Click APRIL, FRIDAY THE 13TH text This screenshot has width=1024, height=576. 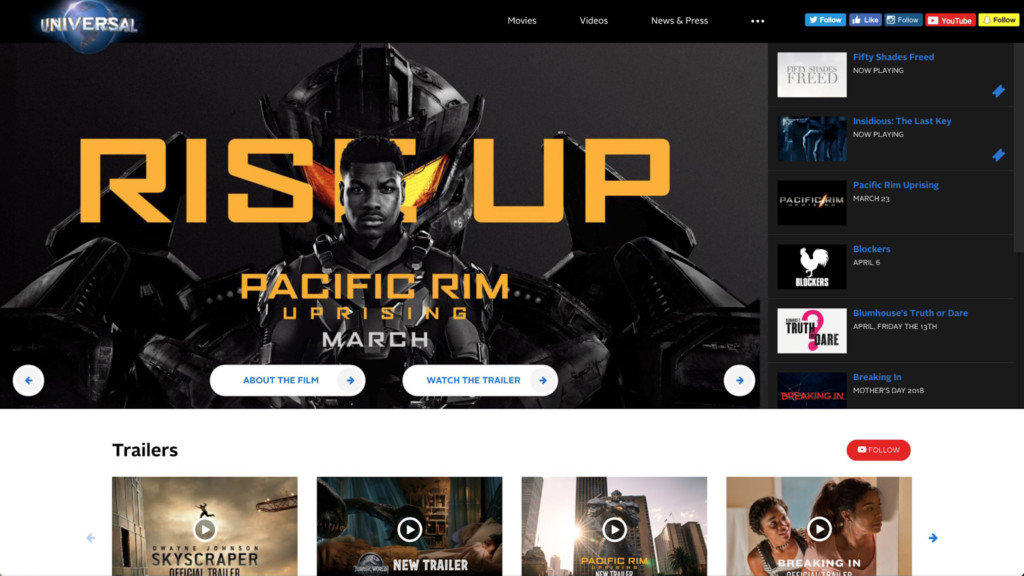[x=895, y=327]
